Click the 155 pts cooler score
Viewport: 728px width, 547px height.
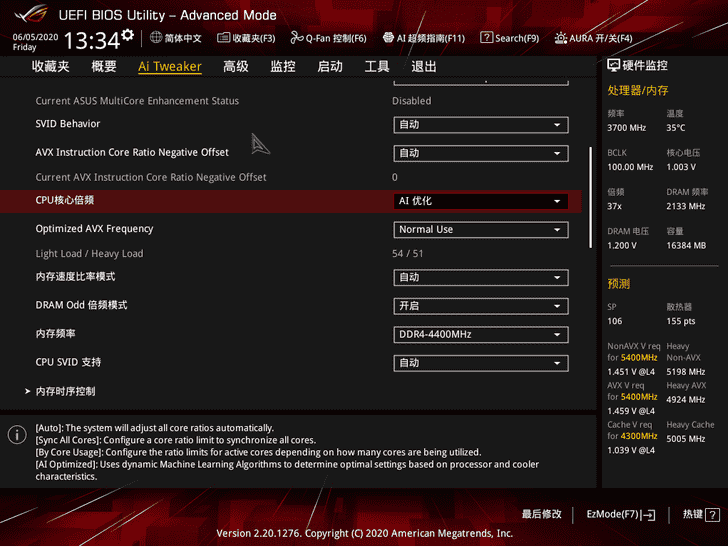681,321
